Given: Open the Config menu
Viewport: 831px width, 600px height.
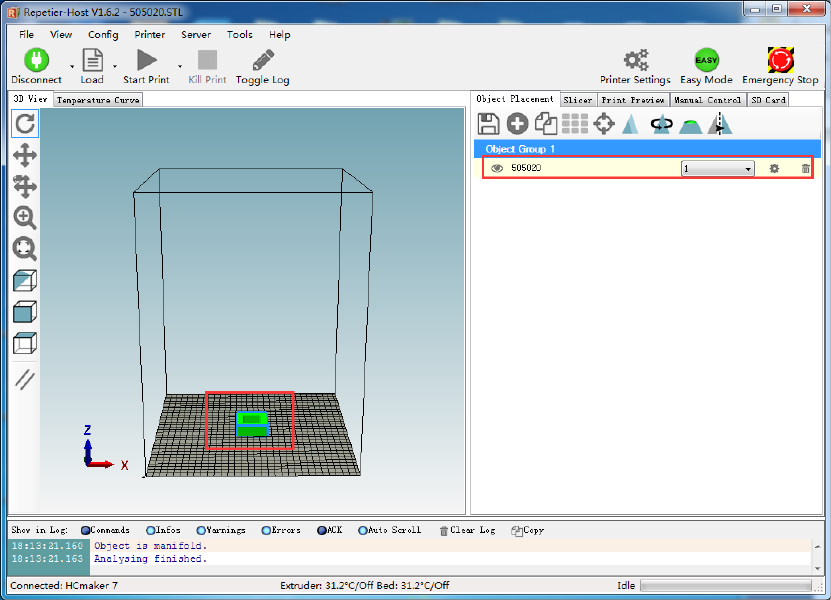Looking at the screenshot, I should click(x=103, y=34).
